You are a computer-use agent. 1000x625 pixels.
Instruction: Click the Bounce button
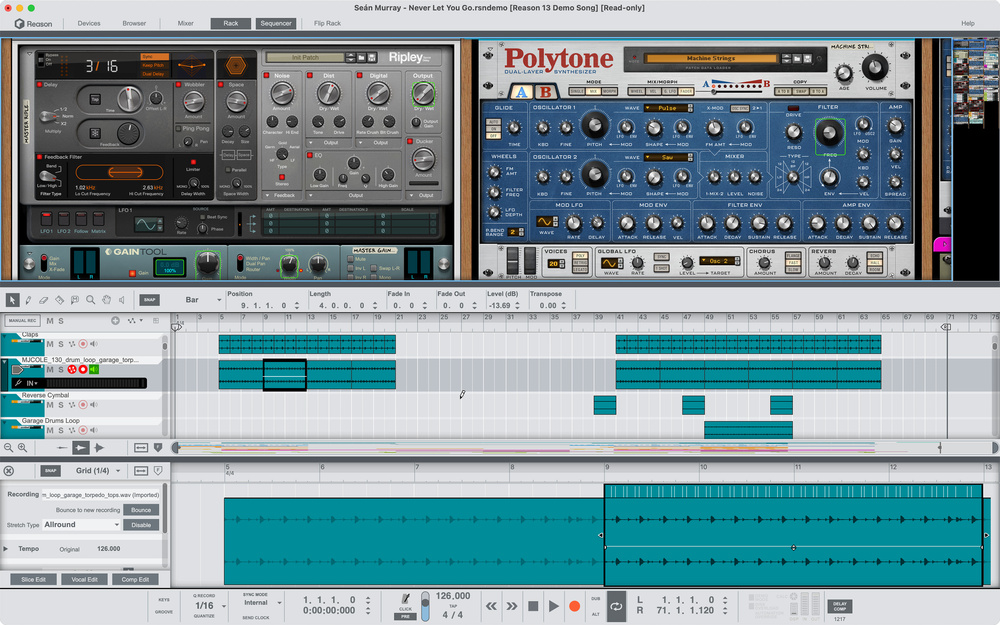[x=141, y=510]
